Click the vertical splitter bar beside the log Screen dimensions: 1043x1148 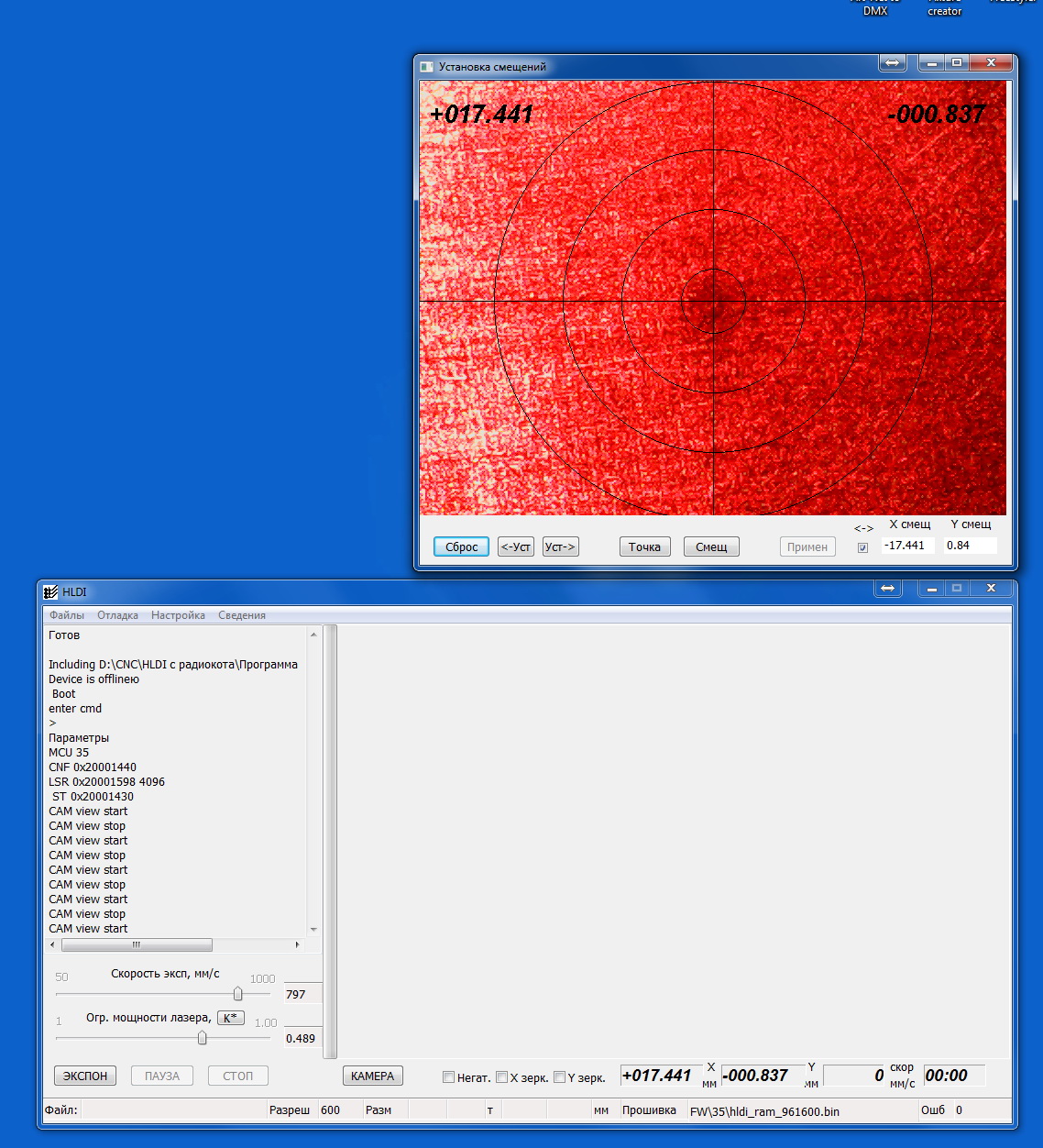331,842
